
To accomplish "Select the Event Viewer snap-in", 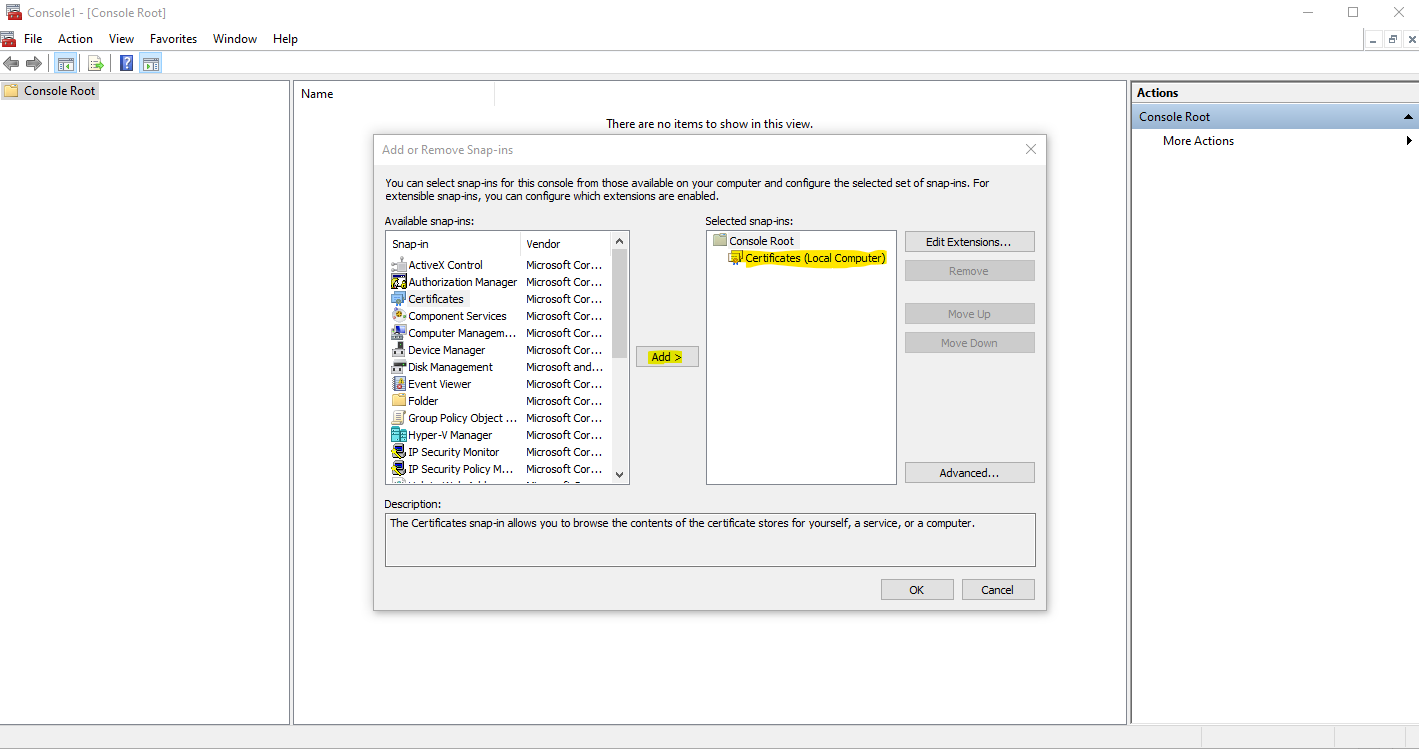I will (x=436, y=383).
